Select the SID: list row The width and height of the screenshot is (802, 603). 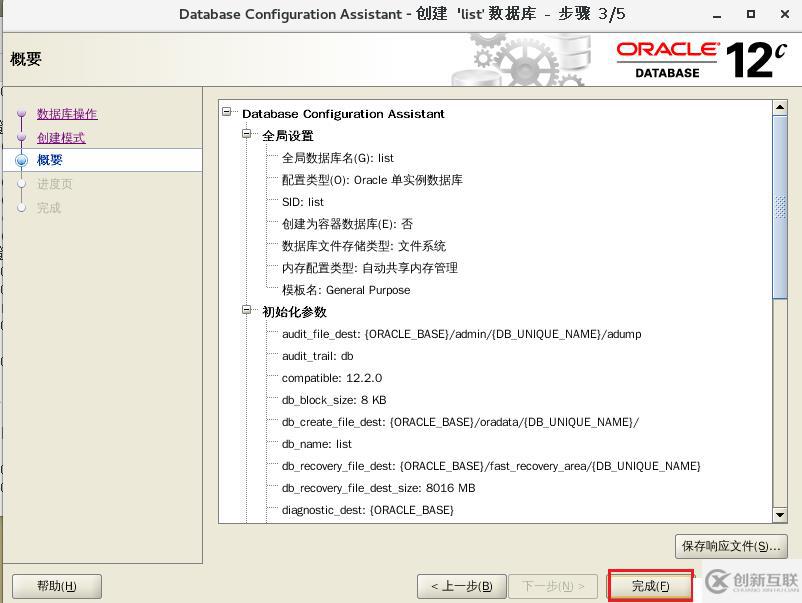(303, 202)
